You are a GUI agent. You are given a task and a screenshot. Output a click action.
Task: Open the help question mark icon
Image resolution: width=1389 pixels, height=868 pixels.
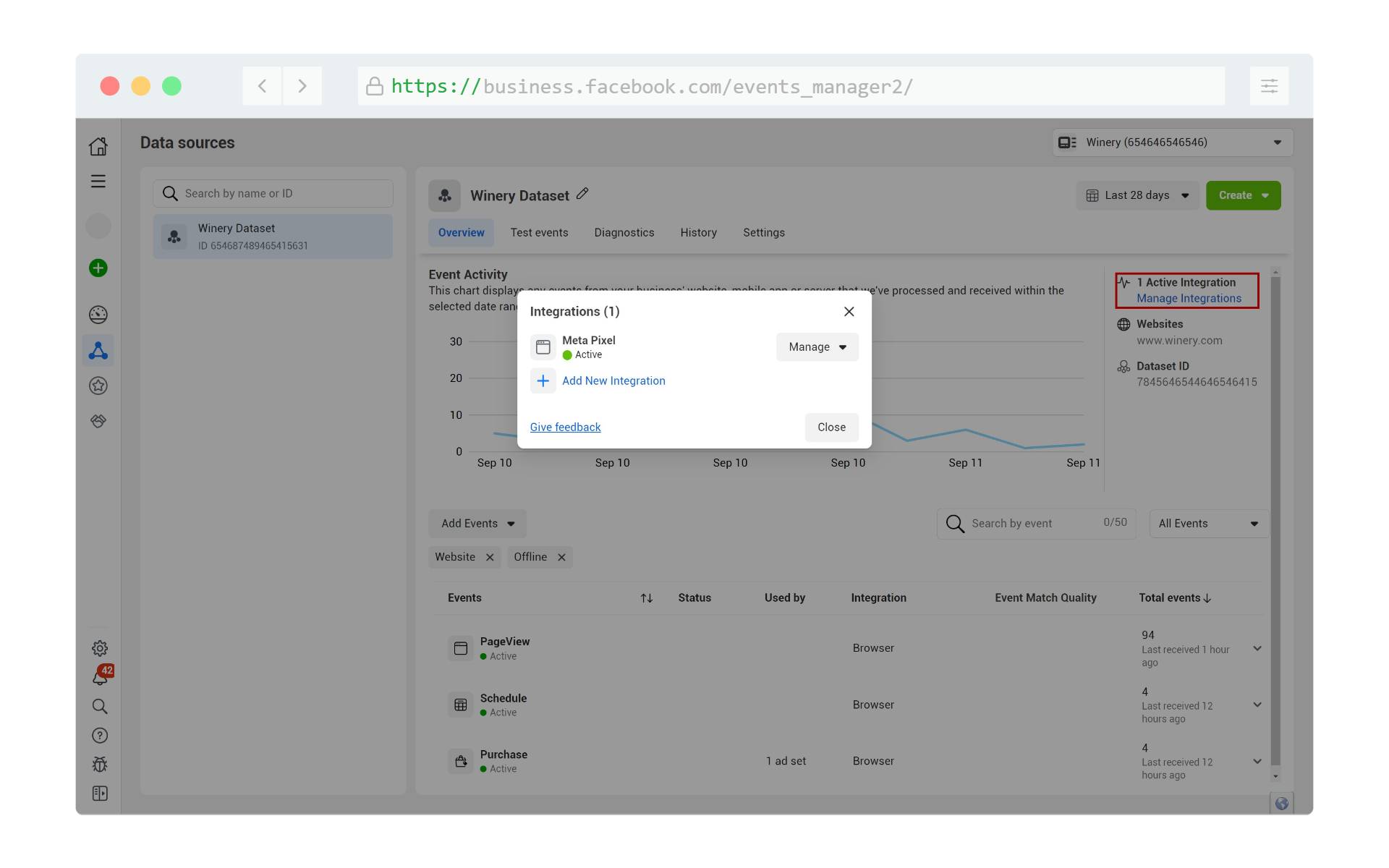click(100, 736)
